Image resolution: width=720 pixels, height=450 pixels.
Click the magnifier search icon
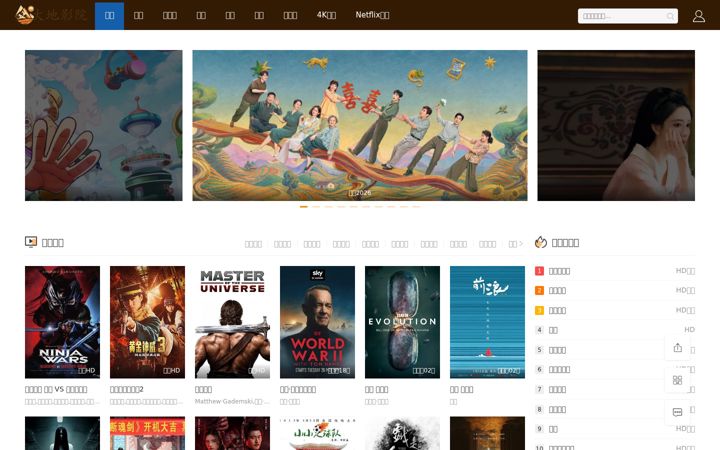670,16
